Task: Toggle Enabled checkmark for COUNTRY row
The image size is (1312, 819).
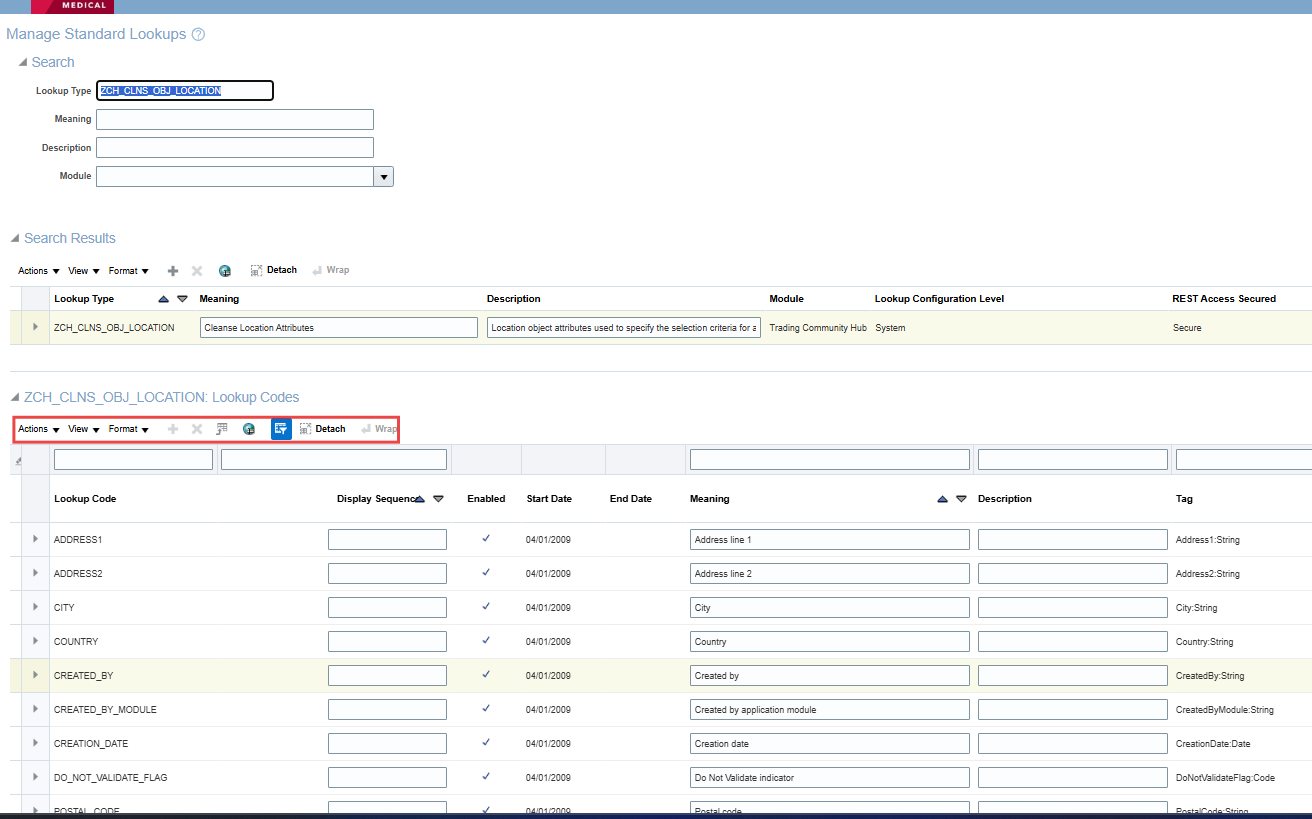Action: coord(486,641)
